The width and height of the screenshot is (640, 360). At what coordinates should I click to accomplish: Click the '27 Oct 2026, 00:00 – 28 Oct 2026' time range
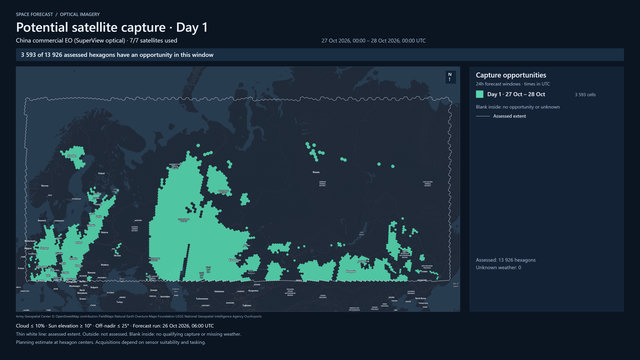pyautogui.click(x=373, y=41)
